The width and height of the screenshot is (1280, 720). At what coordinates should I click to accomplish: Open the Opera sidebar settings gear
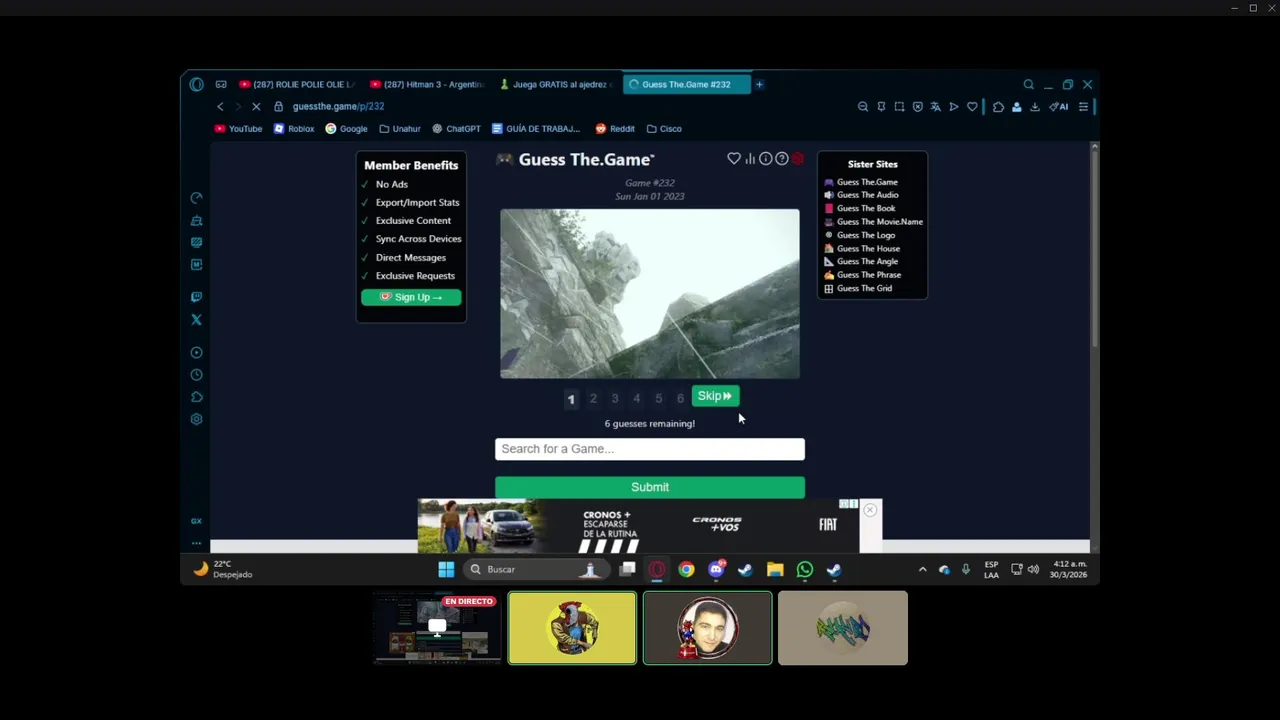(196, 419)
